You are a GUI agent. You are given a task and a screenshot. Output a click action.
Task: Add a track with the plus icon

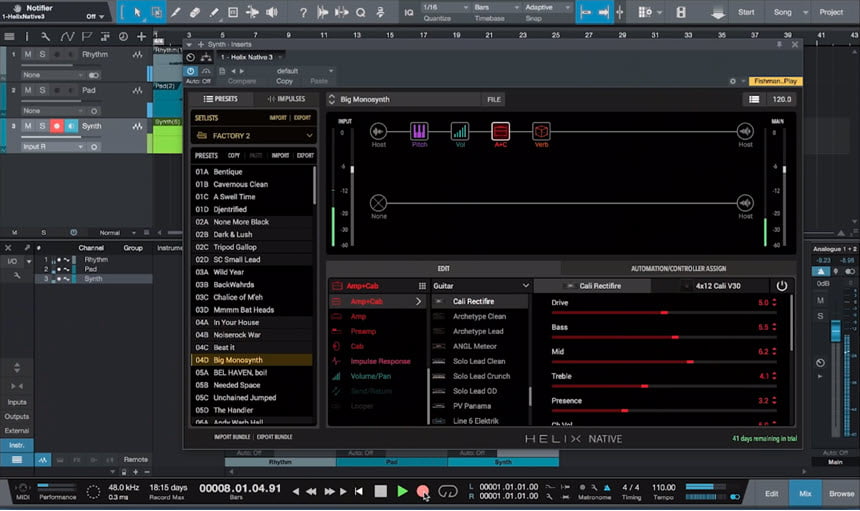tap(142, 37)
